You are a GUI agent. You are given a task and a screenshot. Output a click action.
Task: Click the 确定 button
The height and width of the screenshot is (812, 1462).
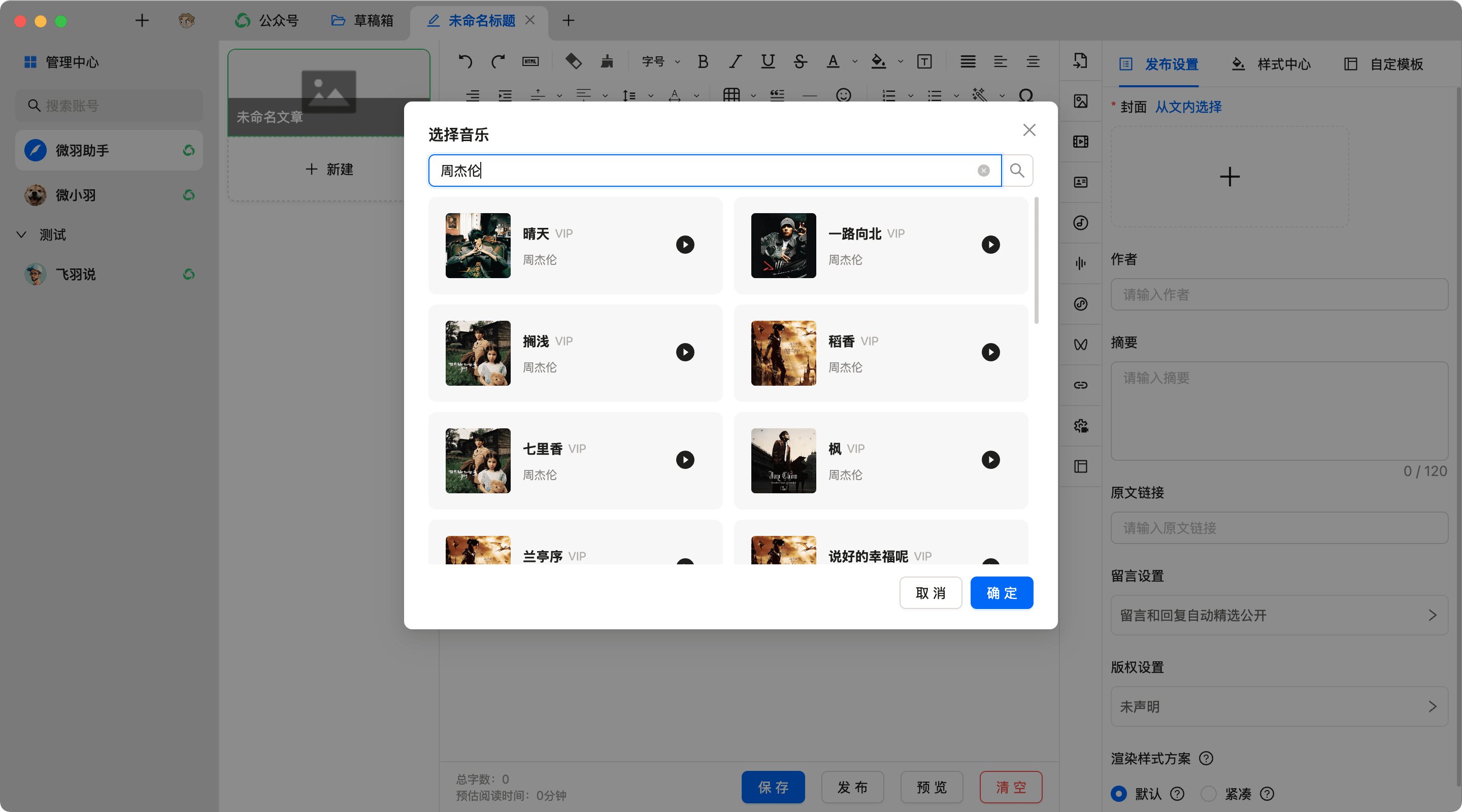point(1001,593)
